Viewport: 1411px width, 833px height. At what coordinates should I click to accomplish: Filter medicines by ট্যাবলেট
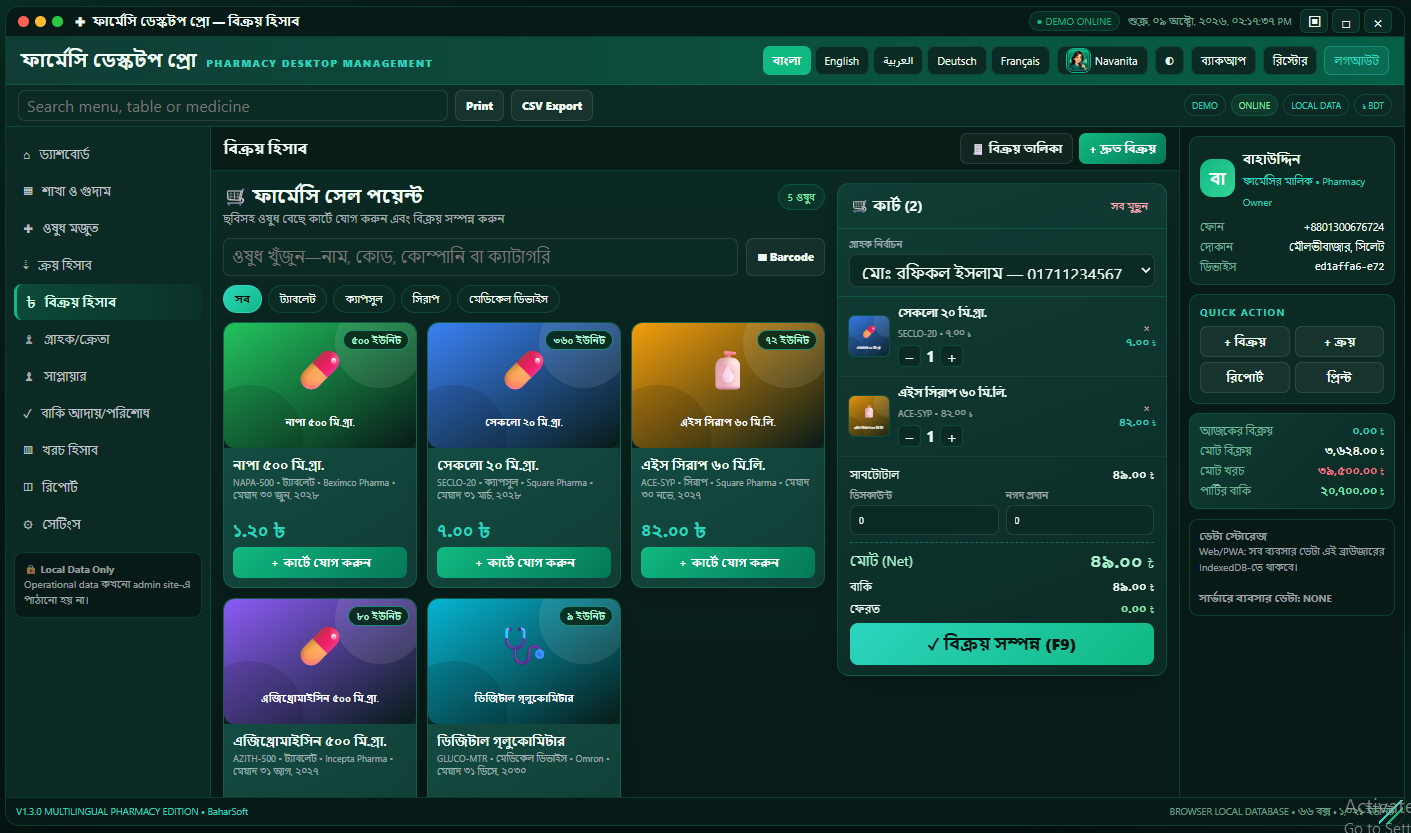click(x=297, y=299)
